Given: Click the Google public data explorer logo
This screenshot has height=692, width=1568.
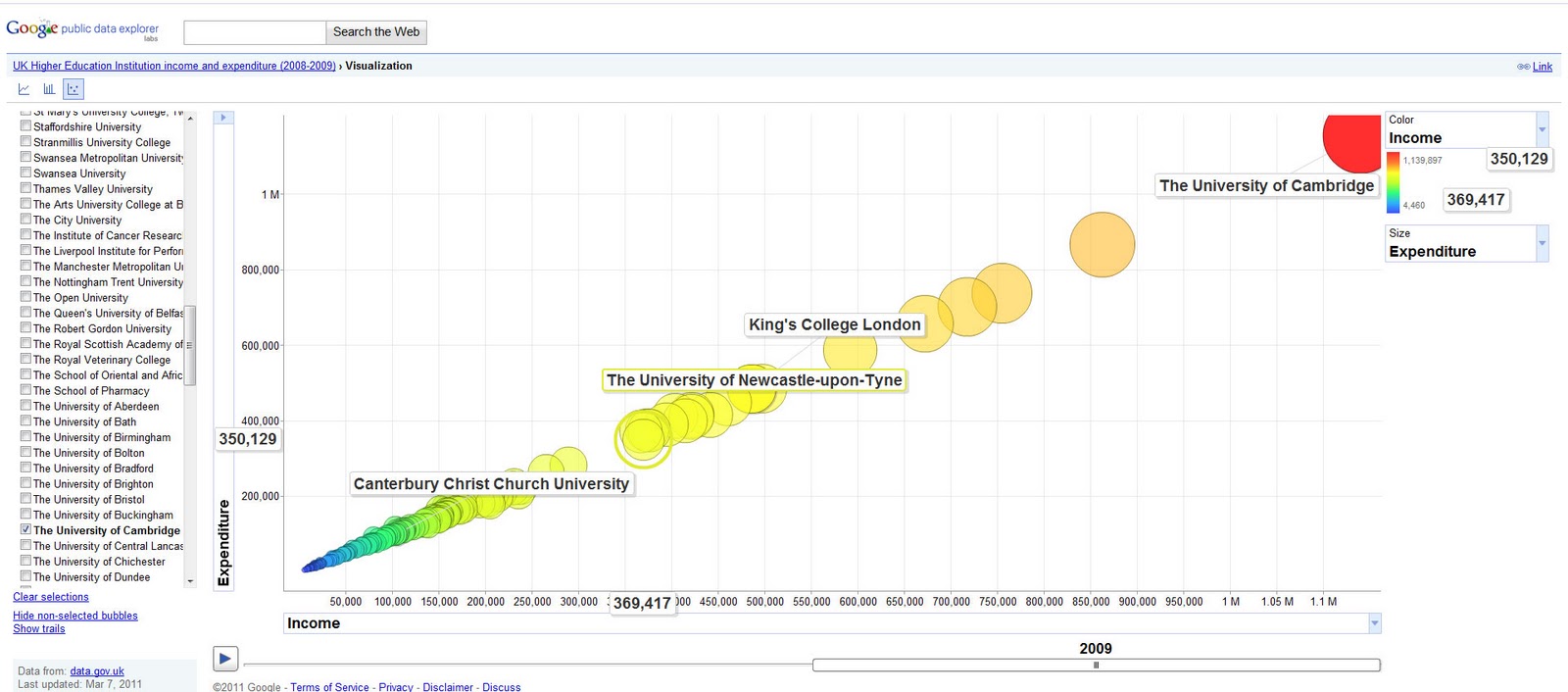Looking at the screenshot, I should pos(82,29).
